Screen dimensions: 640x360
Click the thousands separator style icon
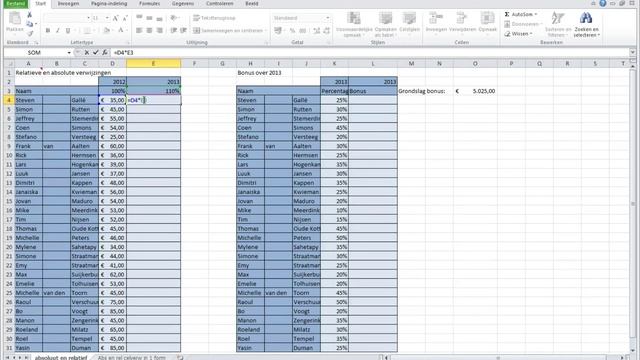tap(302, 31)
